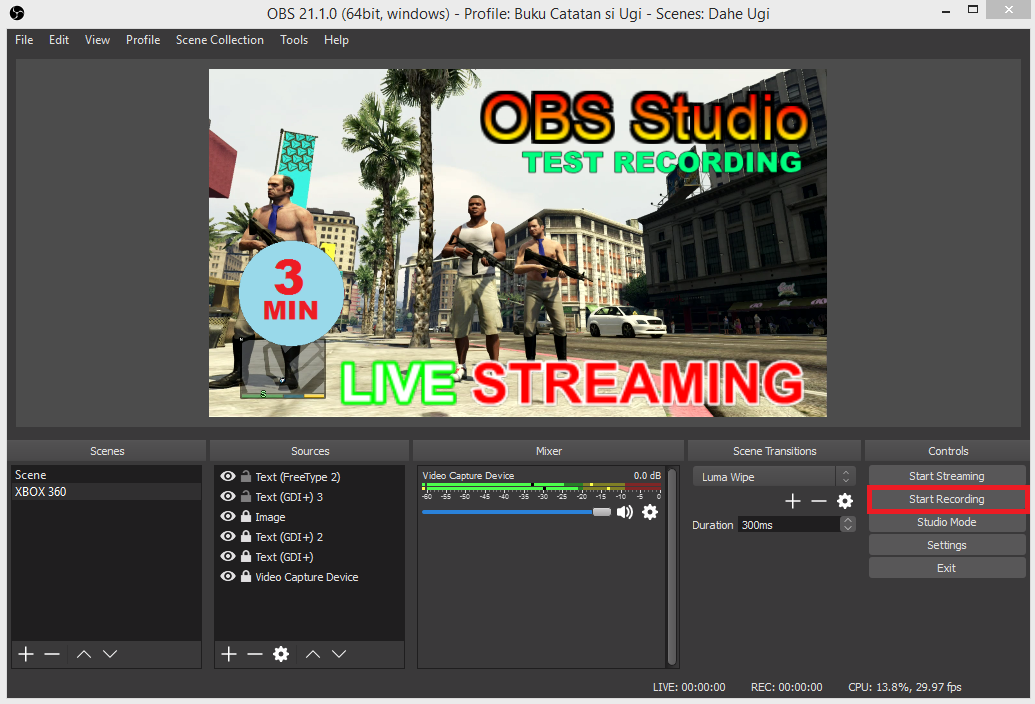
Task: Open source properties gear in Sources panel
Action: click(281, 654)
